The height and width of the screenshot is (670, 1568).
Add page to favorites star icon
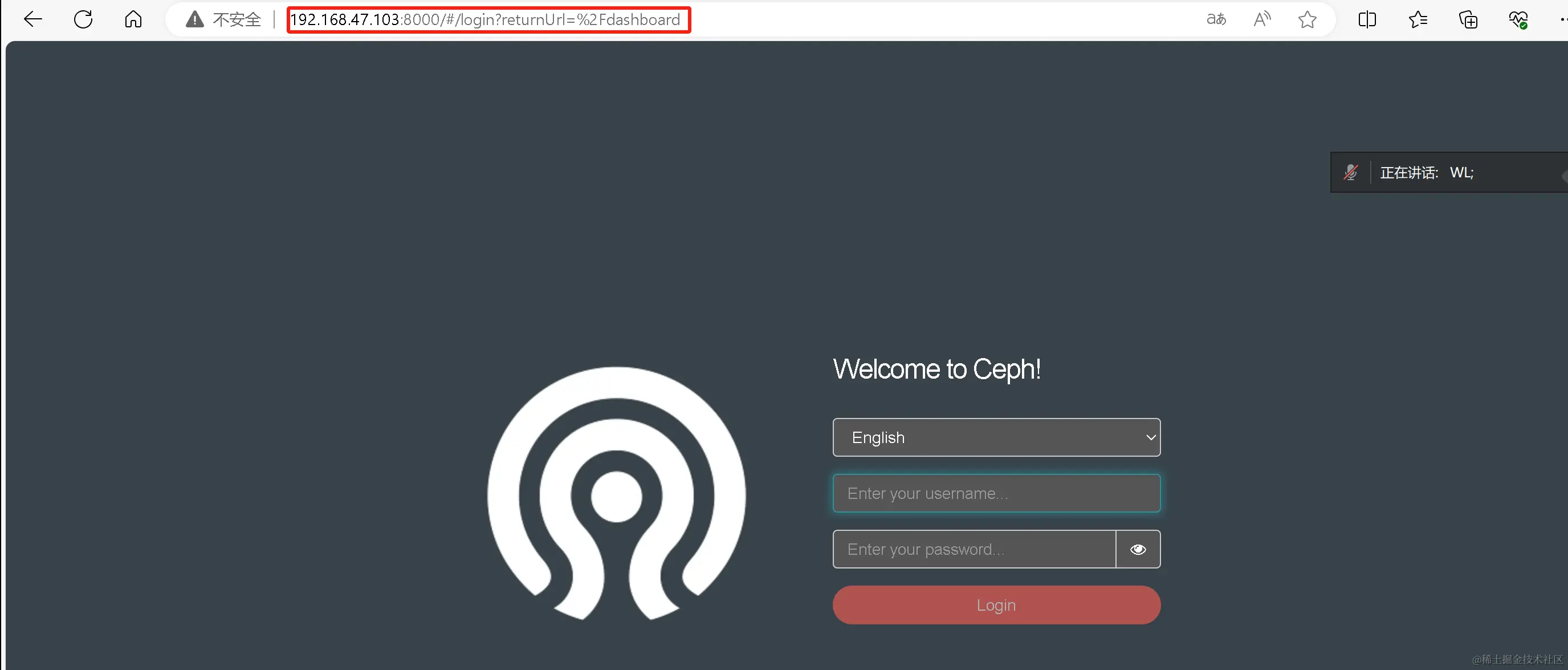(x=1307, y=19)
